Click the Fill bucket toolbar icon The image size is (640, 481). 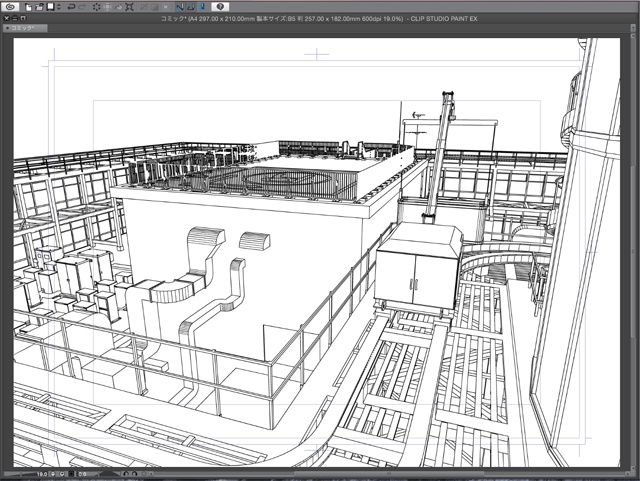[x=118, y=7]
